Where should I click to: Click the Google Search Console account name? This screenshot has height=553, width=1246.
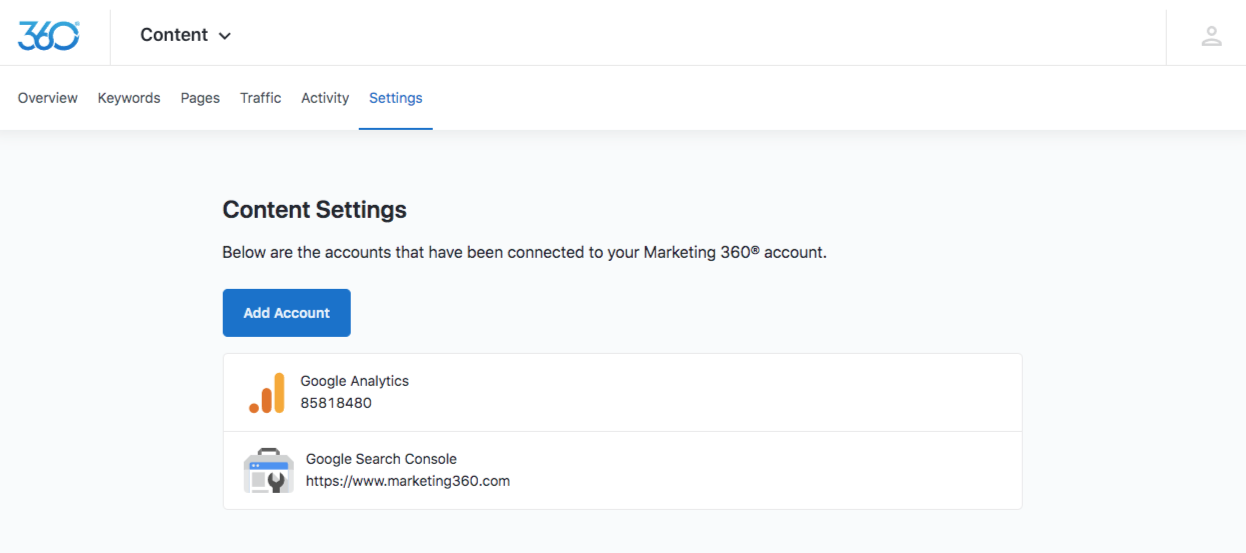(381, 459)
